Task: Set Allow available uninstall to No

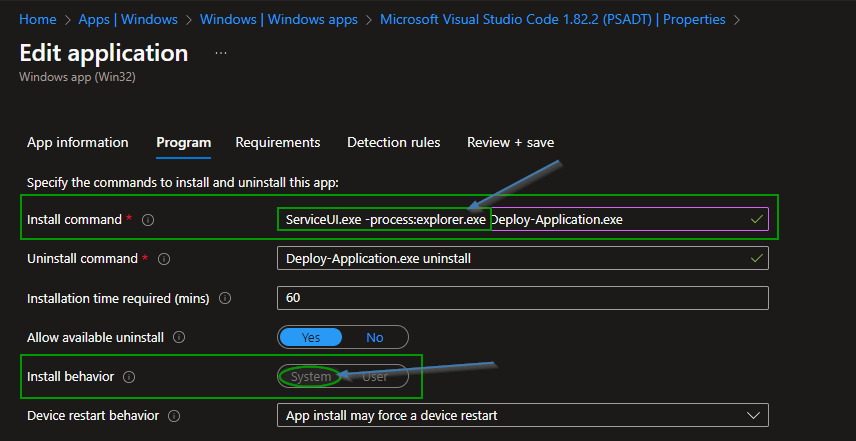Action: coord(375,337)
